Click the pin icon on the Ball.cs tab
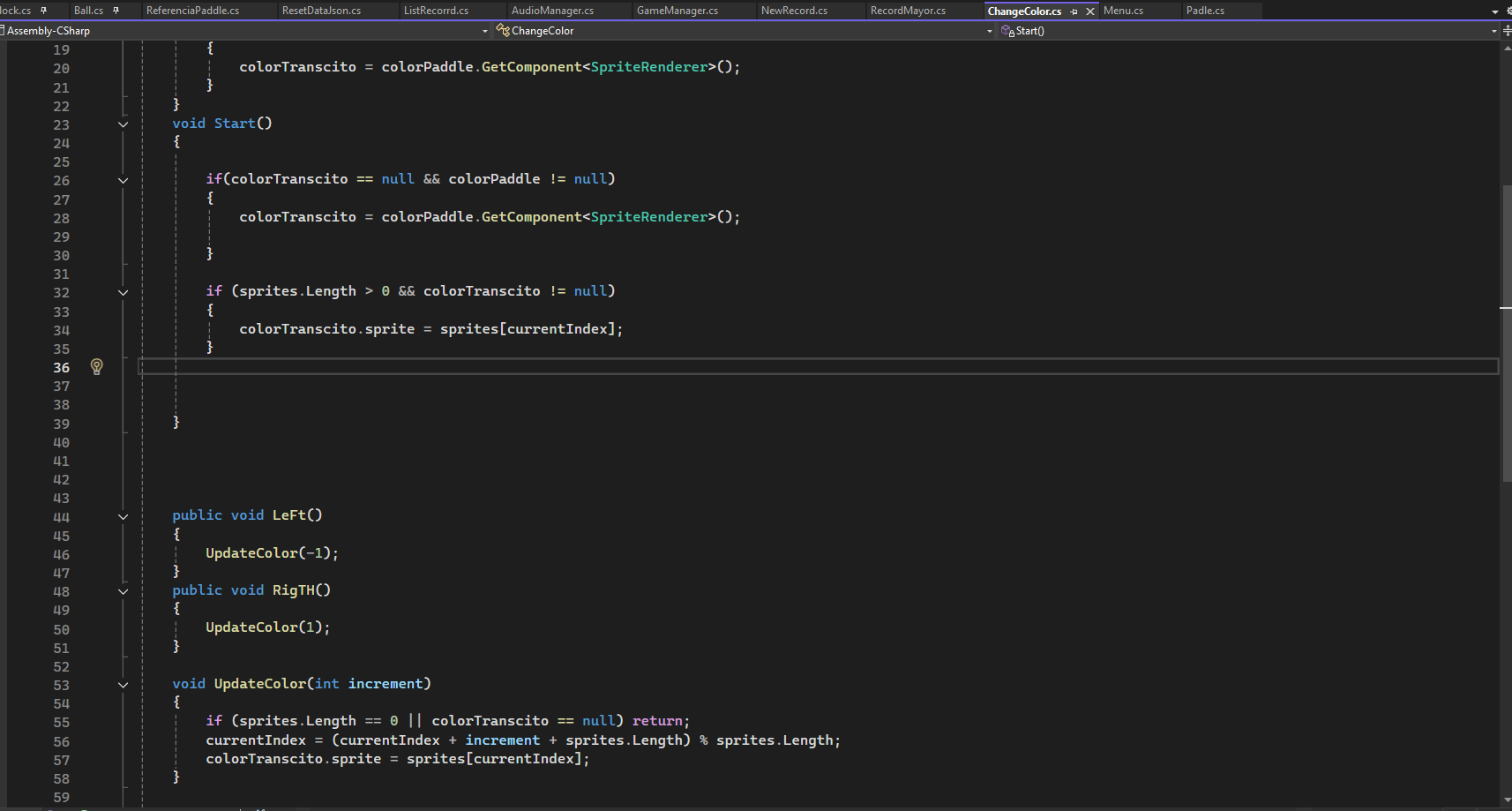 116,11
